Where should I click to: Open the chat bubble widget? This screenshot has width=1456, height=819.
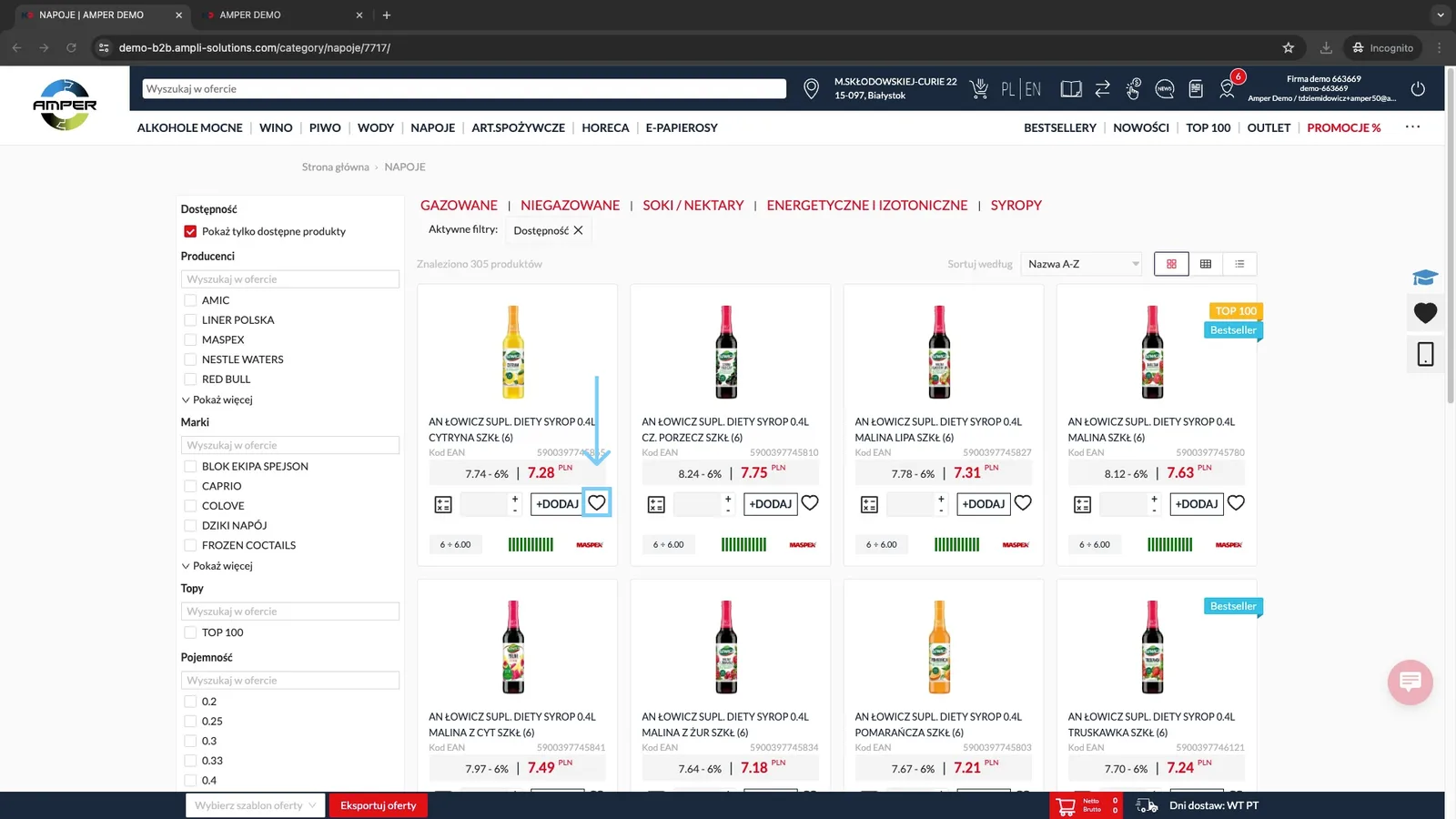(1410, 682)
